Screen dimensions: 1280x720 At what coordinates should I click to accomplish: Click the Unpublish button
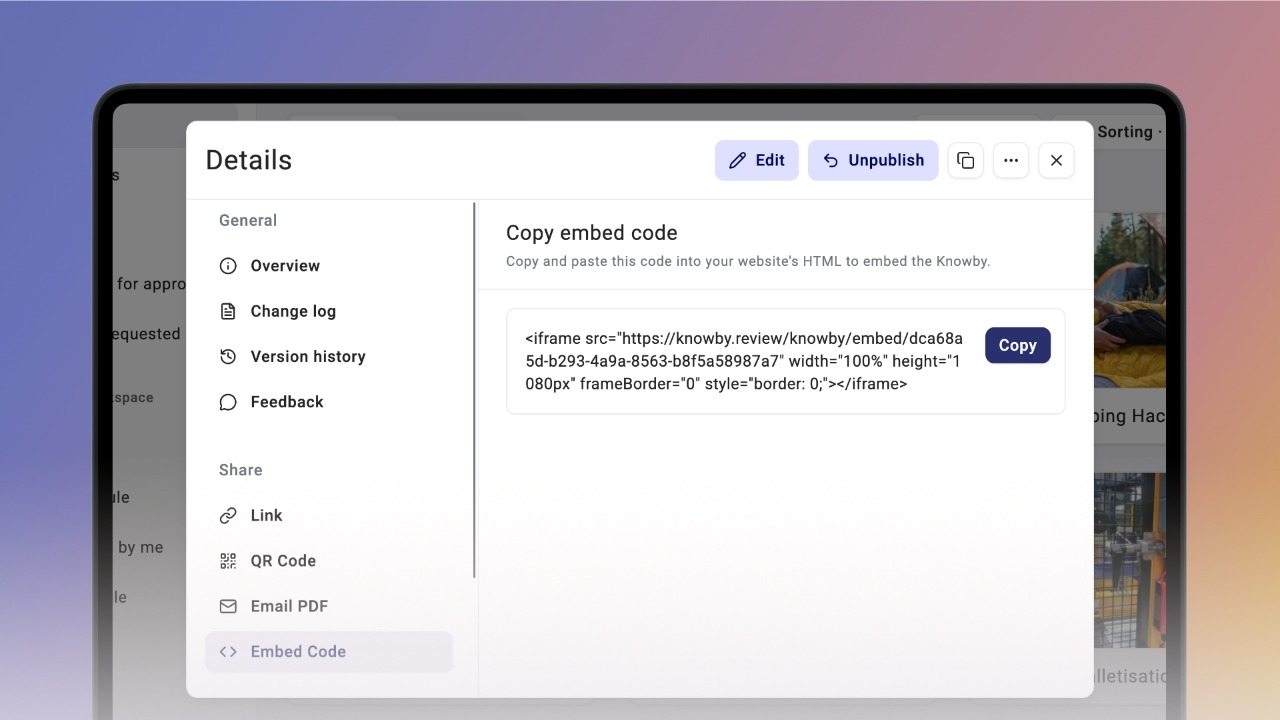(x=873, y=160)
